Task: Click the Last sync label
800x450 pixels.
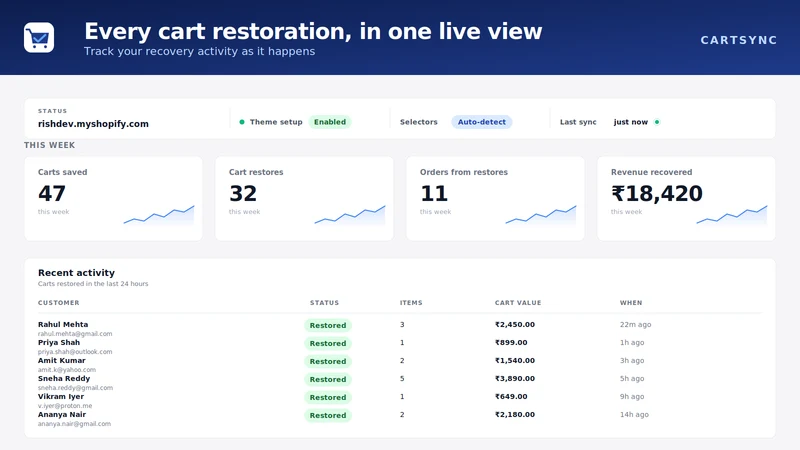Action: point(578,122)
